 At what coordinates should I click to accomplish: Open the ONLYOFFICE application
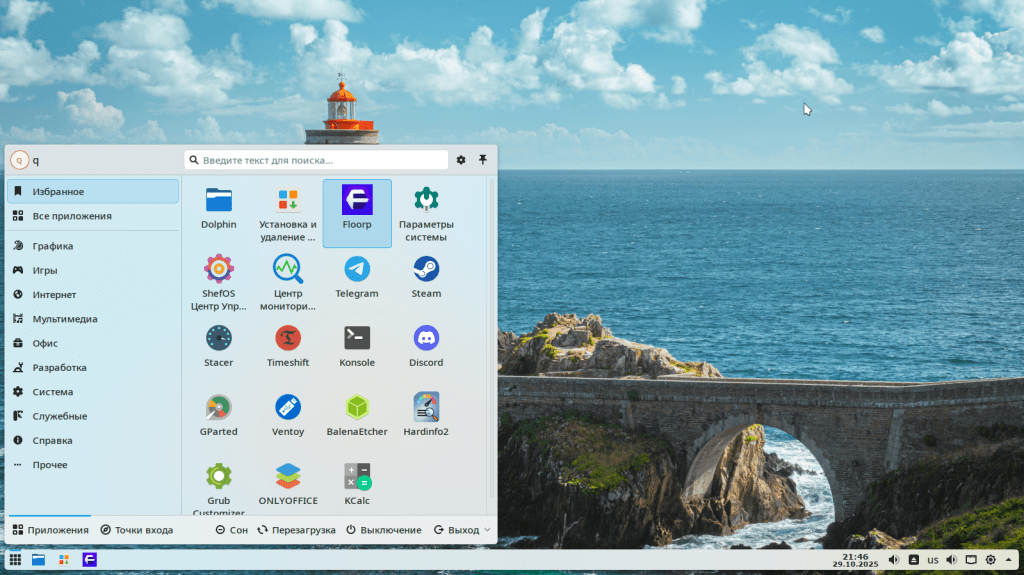[288, 484]
